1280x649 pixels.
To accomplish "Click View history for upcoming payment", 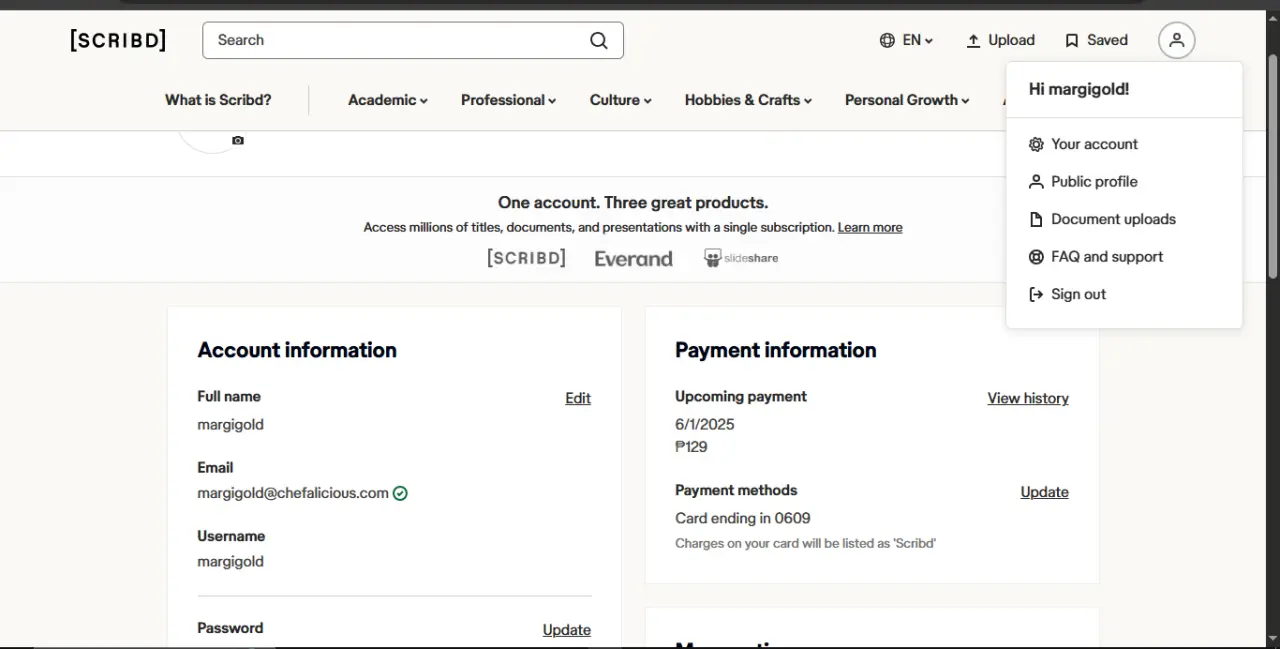I will (1028, 398).
